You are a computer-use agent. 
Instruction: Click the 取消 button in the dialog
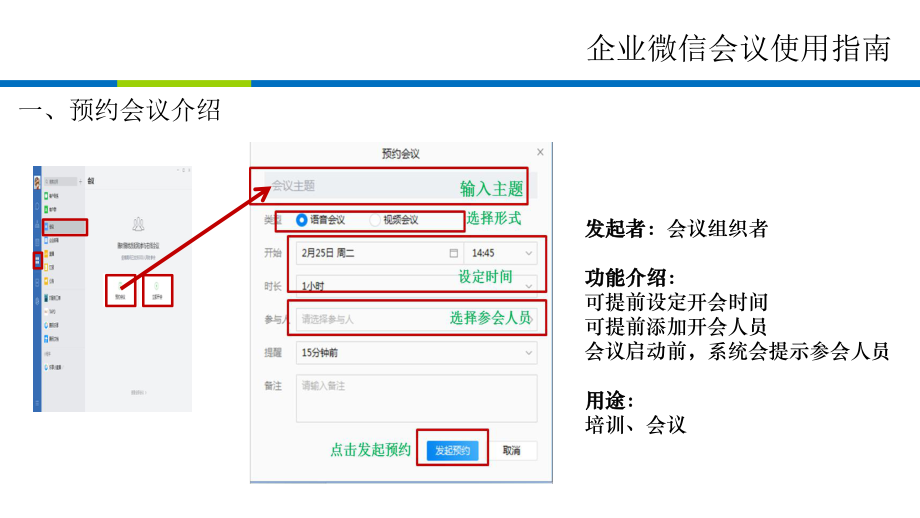click(512, 451)
